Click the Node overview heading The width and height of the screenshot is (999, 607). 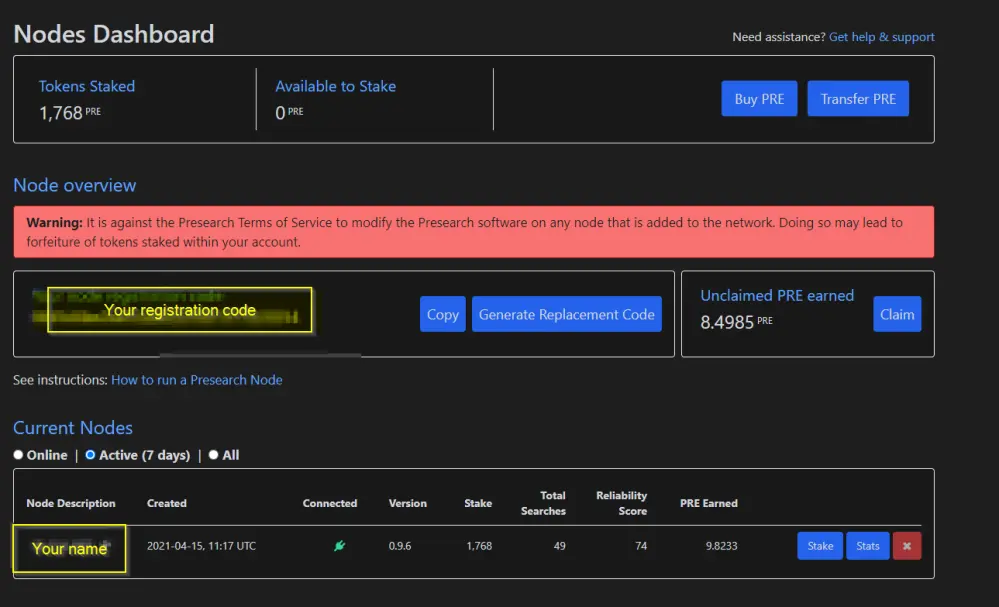point(75,185)
